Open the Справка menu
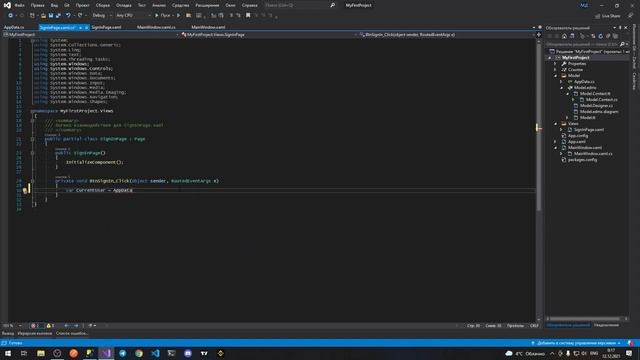This screenshot has height=360, width=640. pos(249,5)
